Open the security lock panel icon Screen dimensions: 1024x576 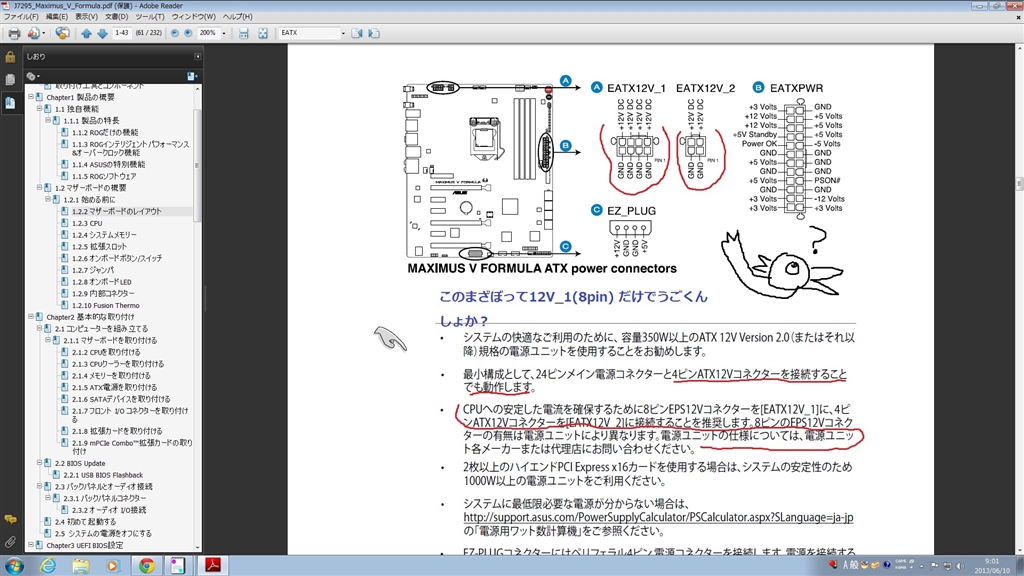(x=10, y=57)
